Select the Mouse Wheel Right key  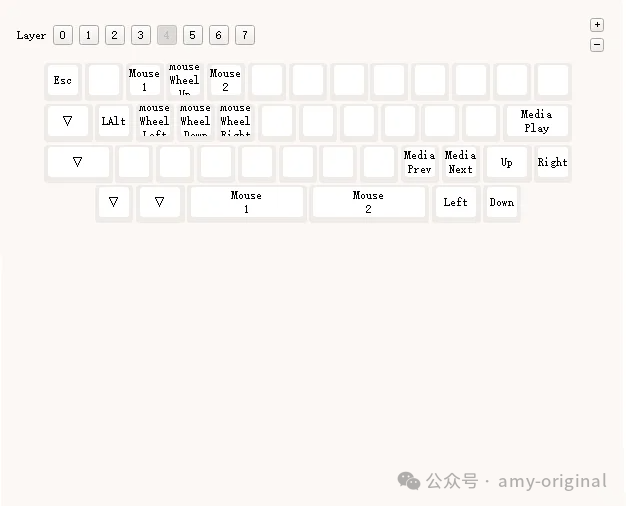click(x=236, y=122)
